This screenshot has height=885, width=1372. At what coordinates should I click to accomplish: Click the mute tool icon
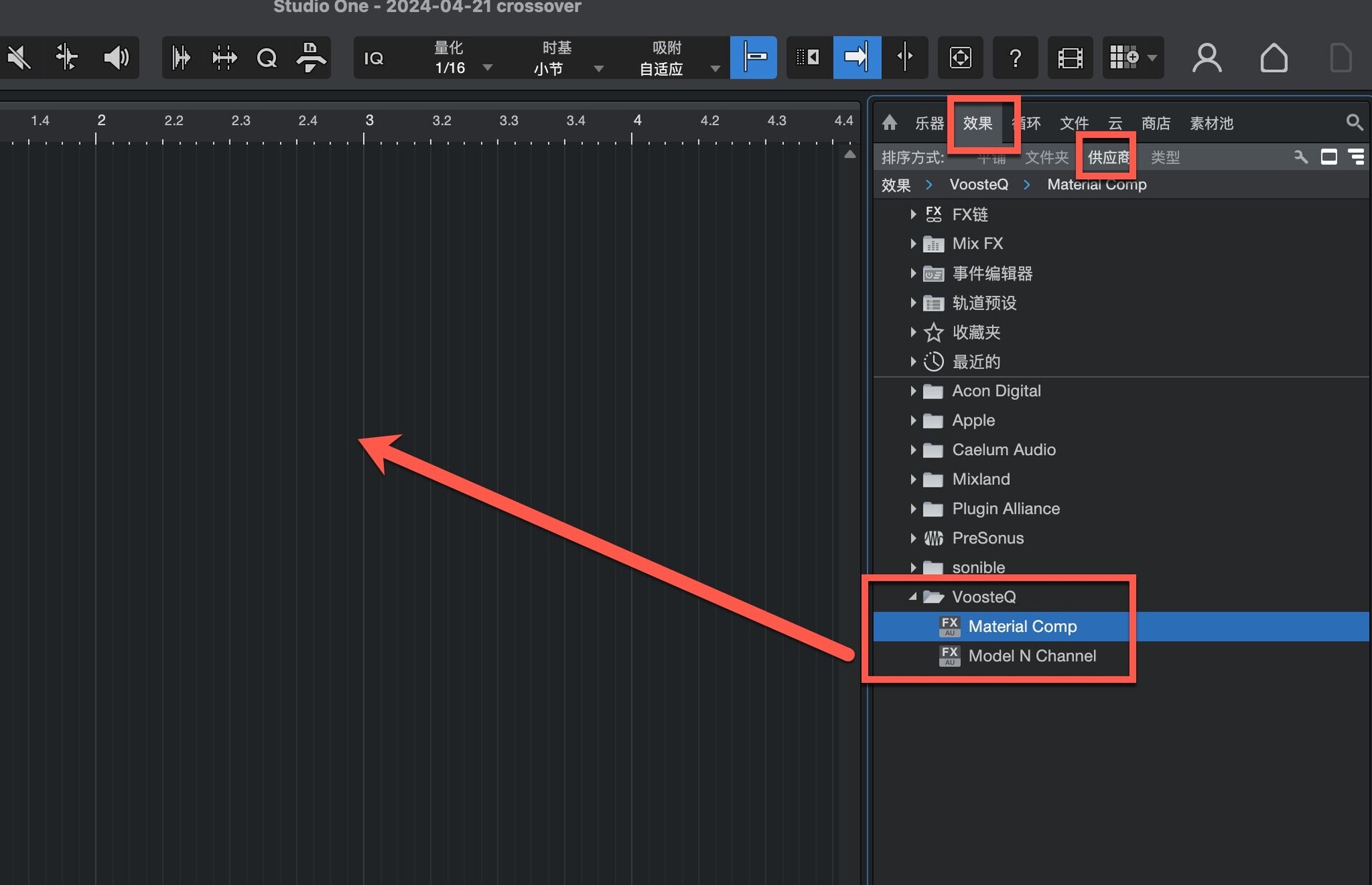[19, 57]
